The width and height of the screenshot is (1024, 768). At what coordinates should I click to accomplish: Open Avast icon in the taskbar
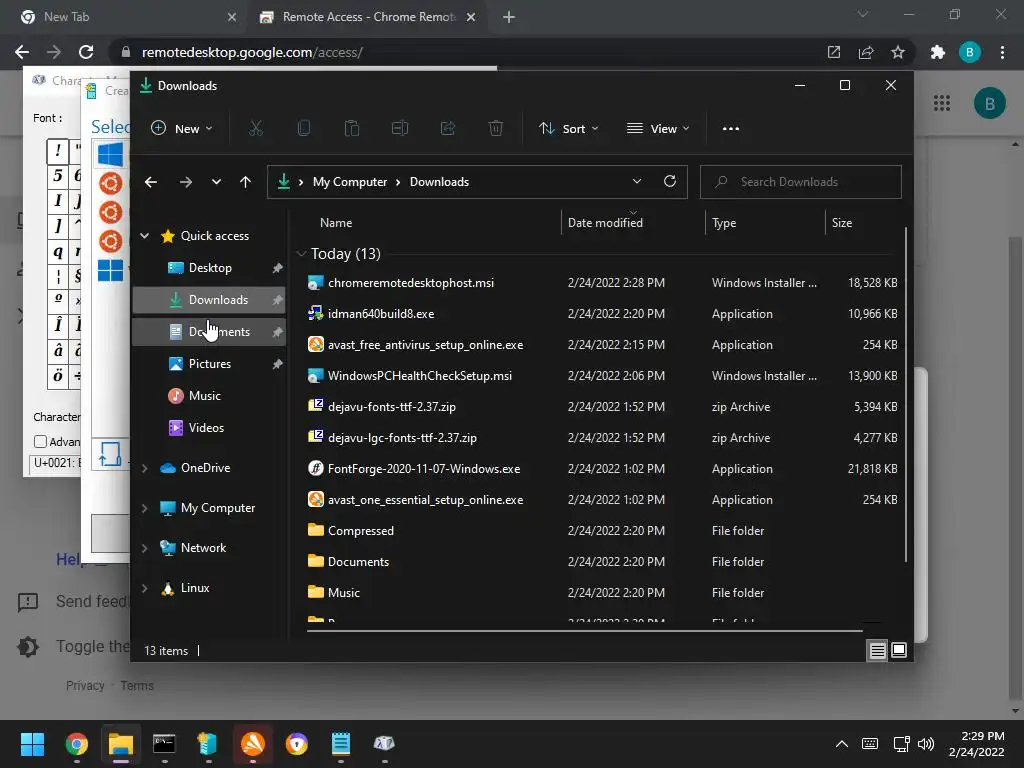[x=253, y=744]
